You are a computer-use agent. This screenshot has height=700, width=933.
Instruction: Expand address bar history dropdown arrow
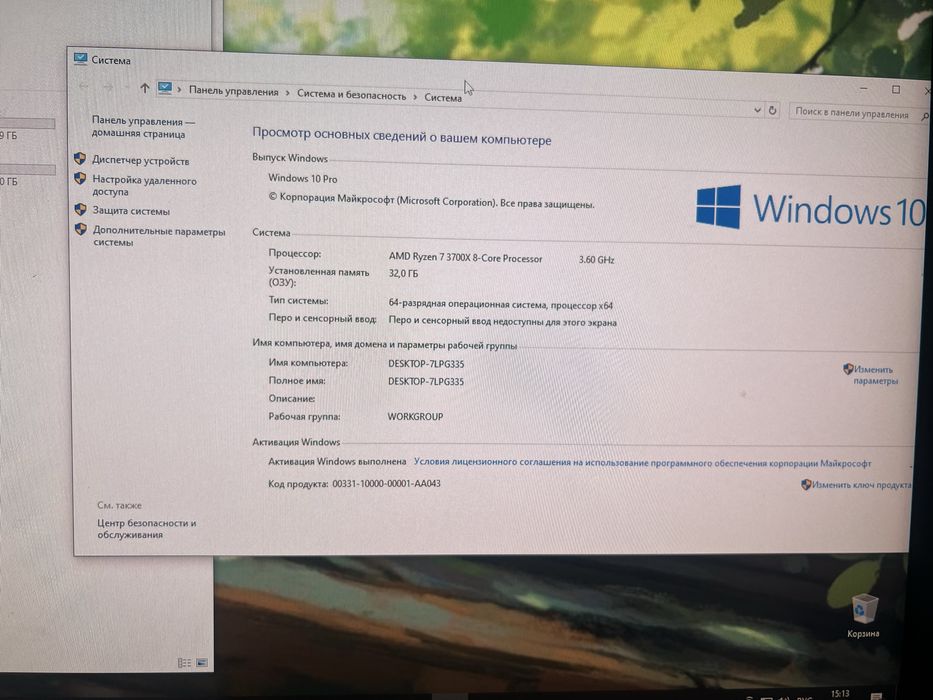(757, 110)
